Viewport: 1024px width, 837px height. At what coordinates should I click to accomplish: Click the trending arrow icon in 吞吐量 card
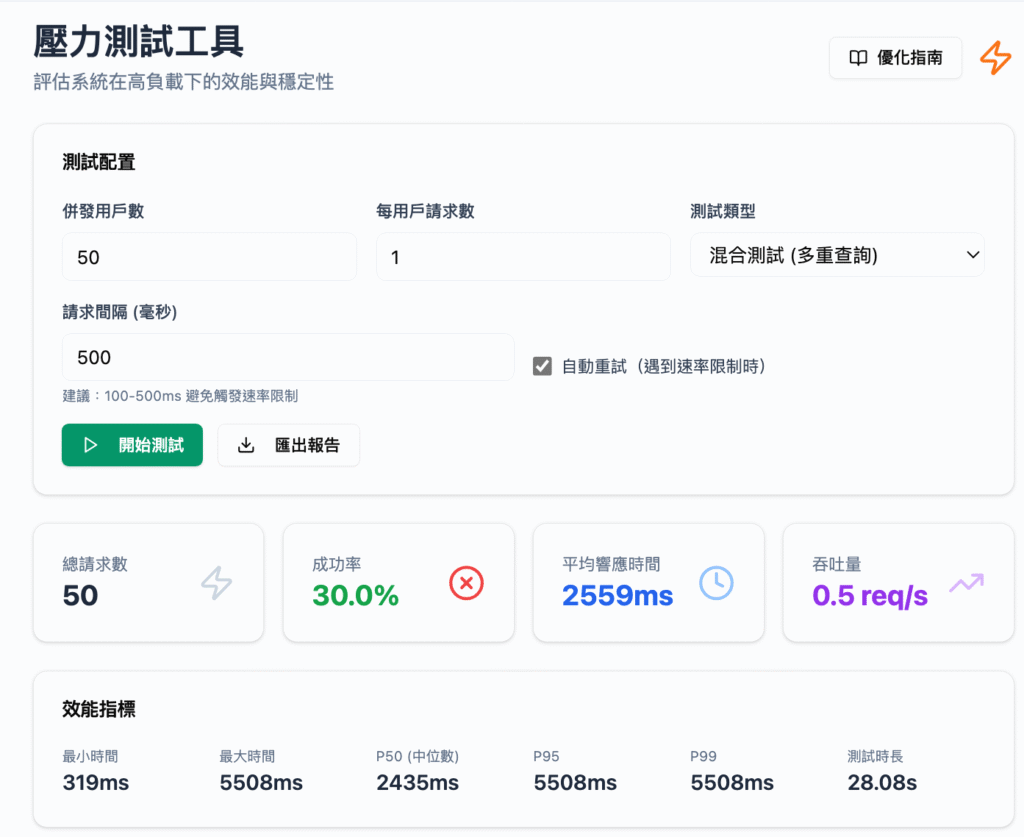click(x=966, y=583)
